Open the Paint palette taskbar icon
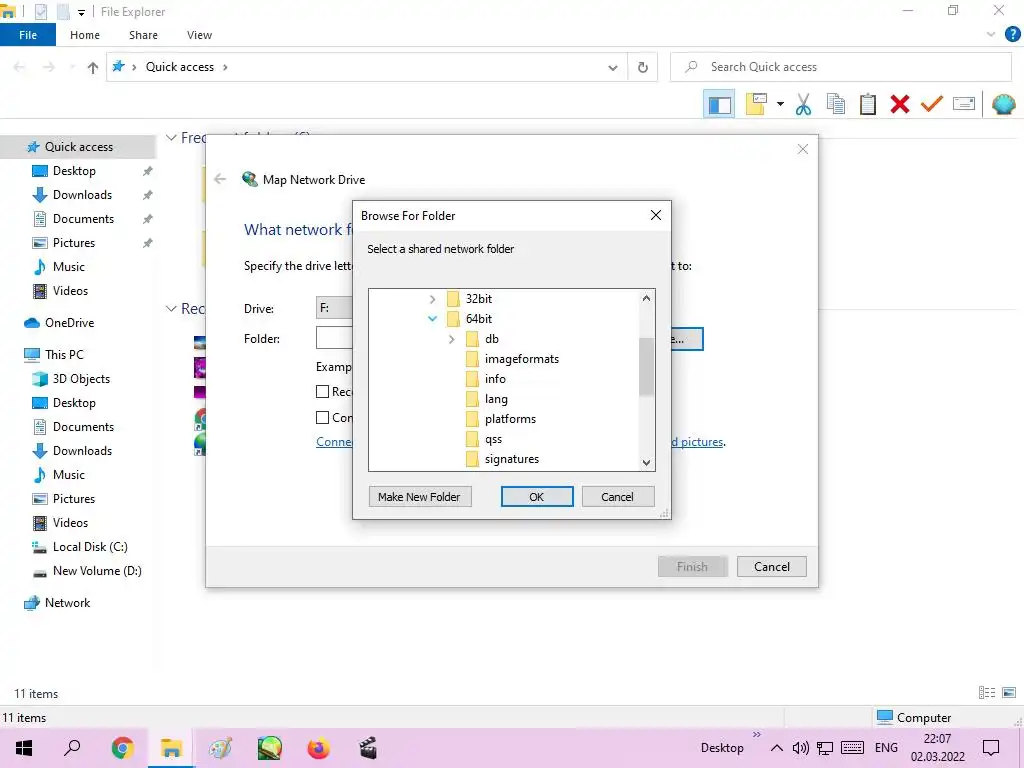 [221, 748]
